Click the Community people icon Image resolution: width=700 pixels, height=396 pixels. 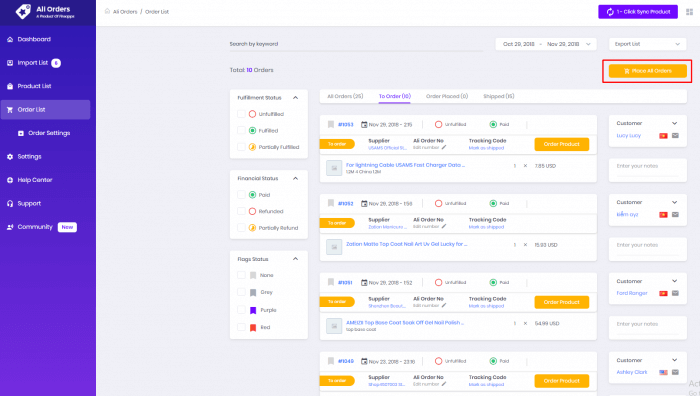pos(10,227)
